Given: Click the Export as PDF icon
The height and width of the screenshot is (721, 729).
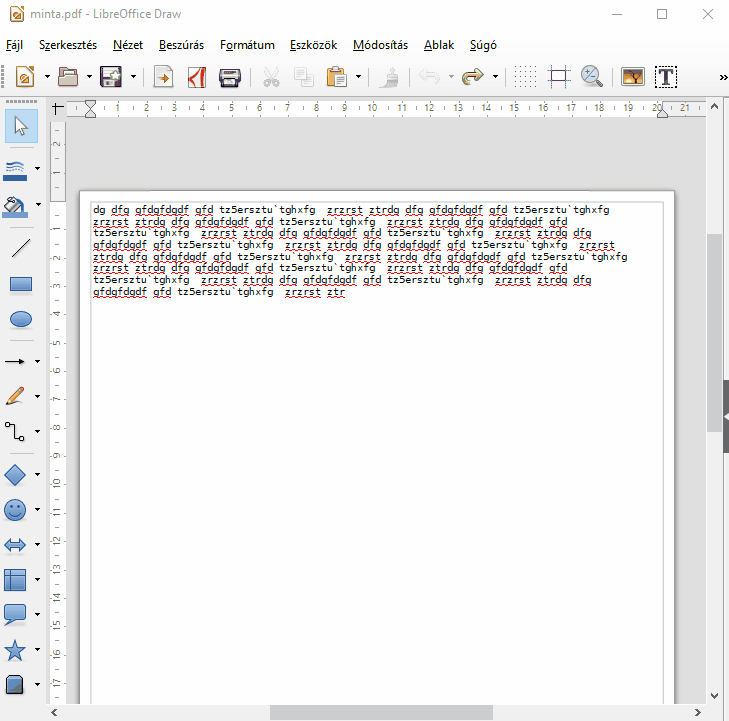Looking at the screenshot, I should tap(197, 77).
